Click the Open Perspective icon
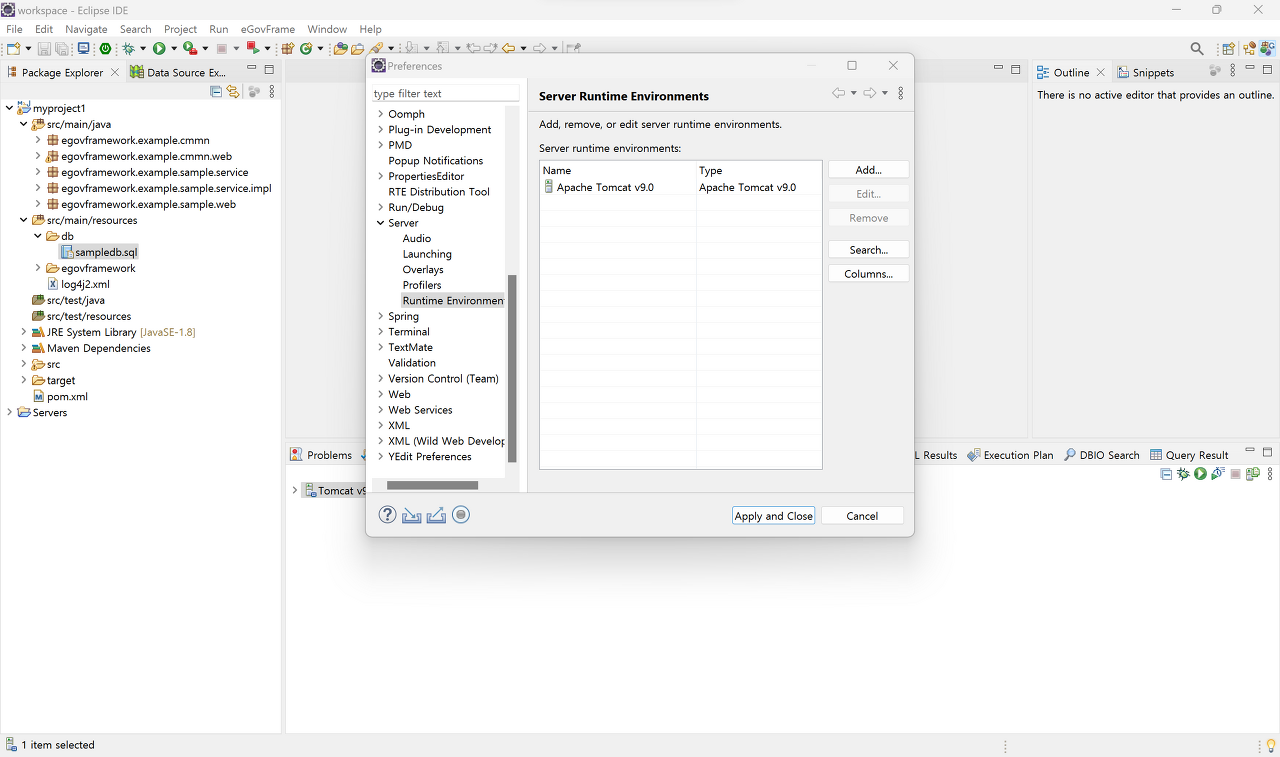This screenshot has width=1280, height=757. pos(1228,48)
